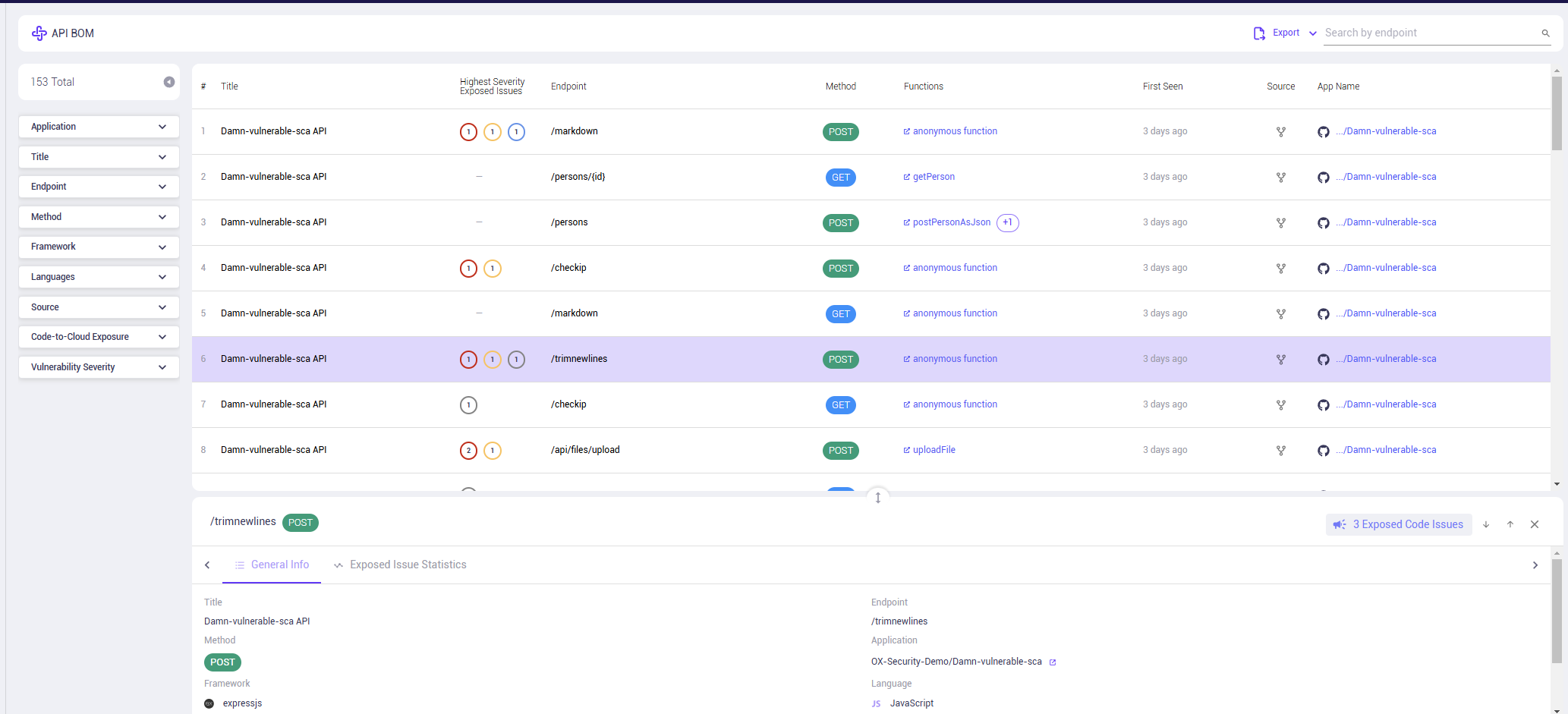Click orange severity badge on /checkip POST row
The image size is (1568, 714).
coord(493,269)
